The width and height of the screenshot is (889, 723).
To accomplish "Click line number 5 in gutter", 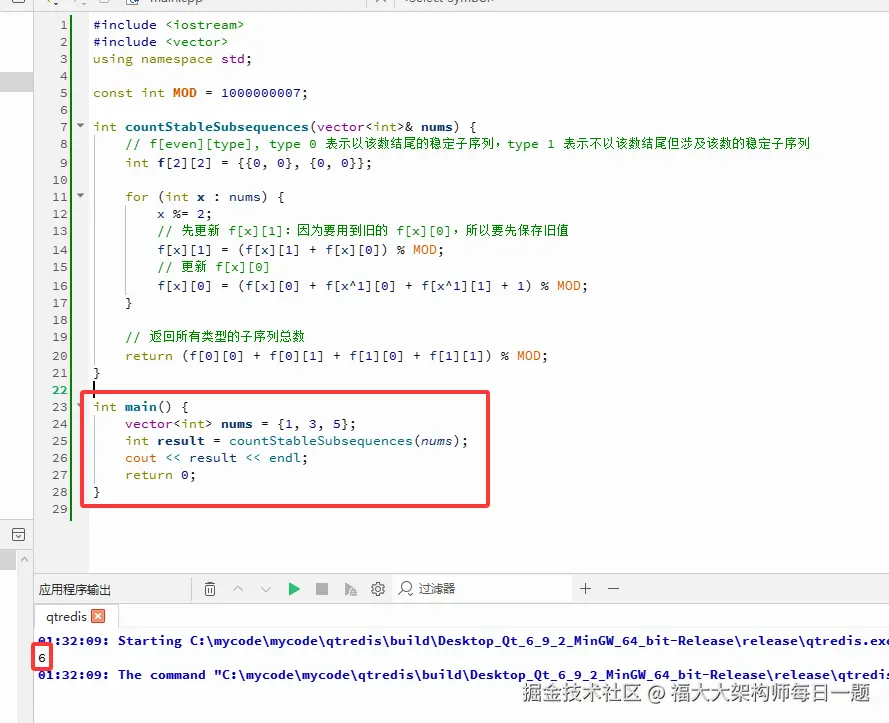I will point(63,93).
